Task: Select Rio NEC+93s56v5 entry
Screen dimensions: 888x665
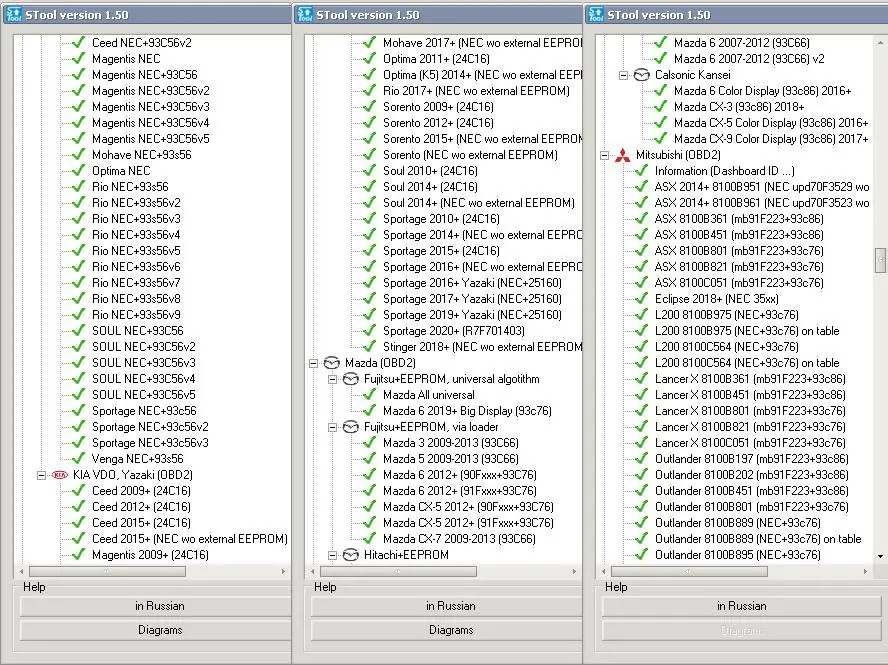Action: [136, 250]
